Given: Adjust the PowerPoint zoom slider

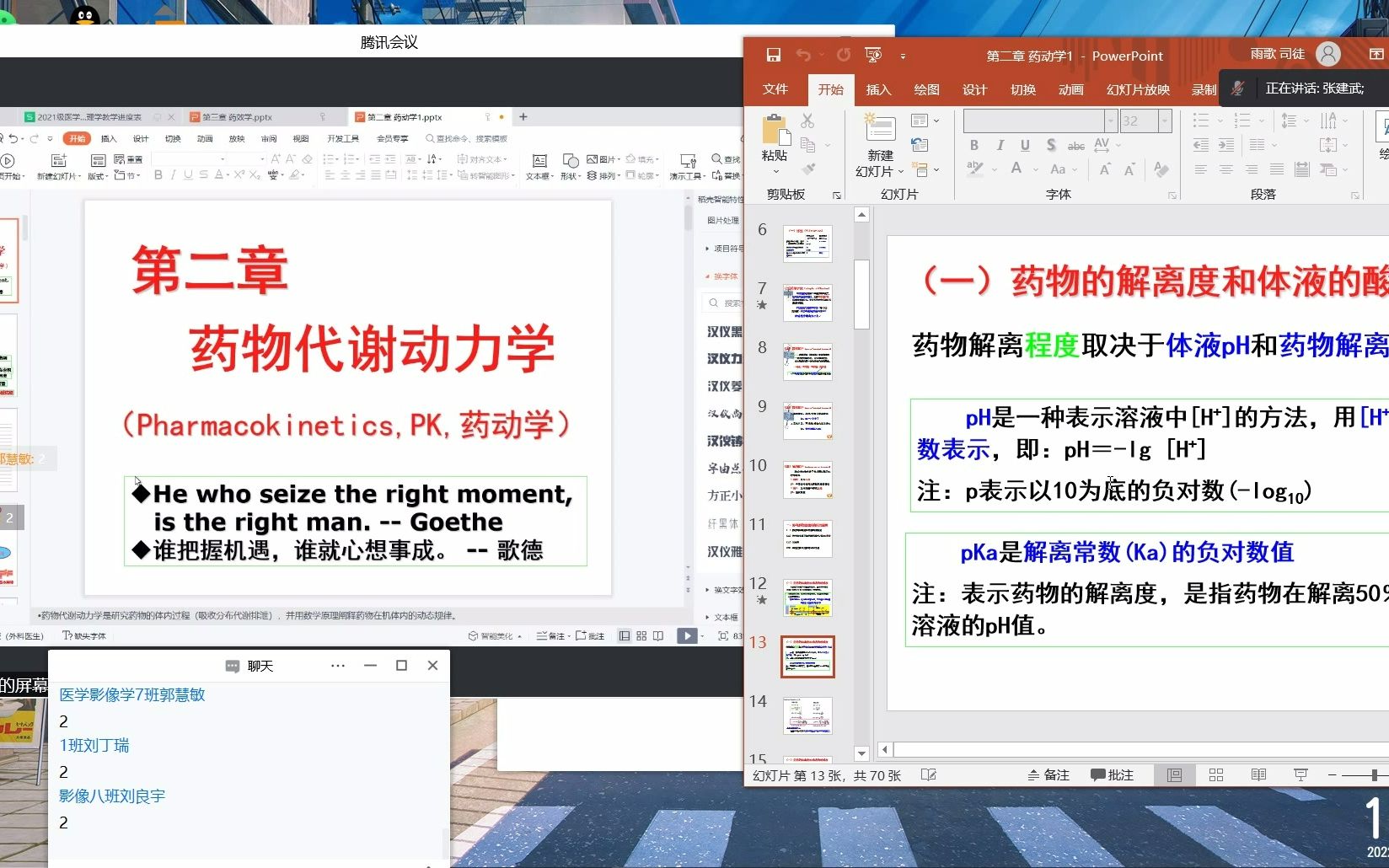Looking at the screenshot, I should pyautogui.click(x=1374, y=775).
